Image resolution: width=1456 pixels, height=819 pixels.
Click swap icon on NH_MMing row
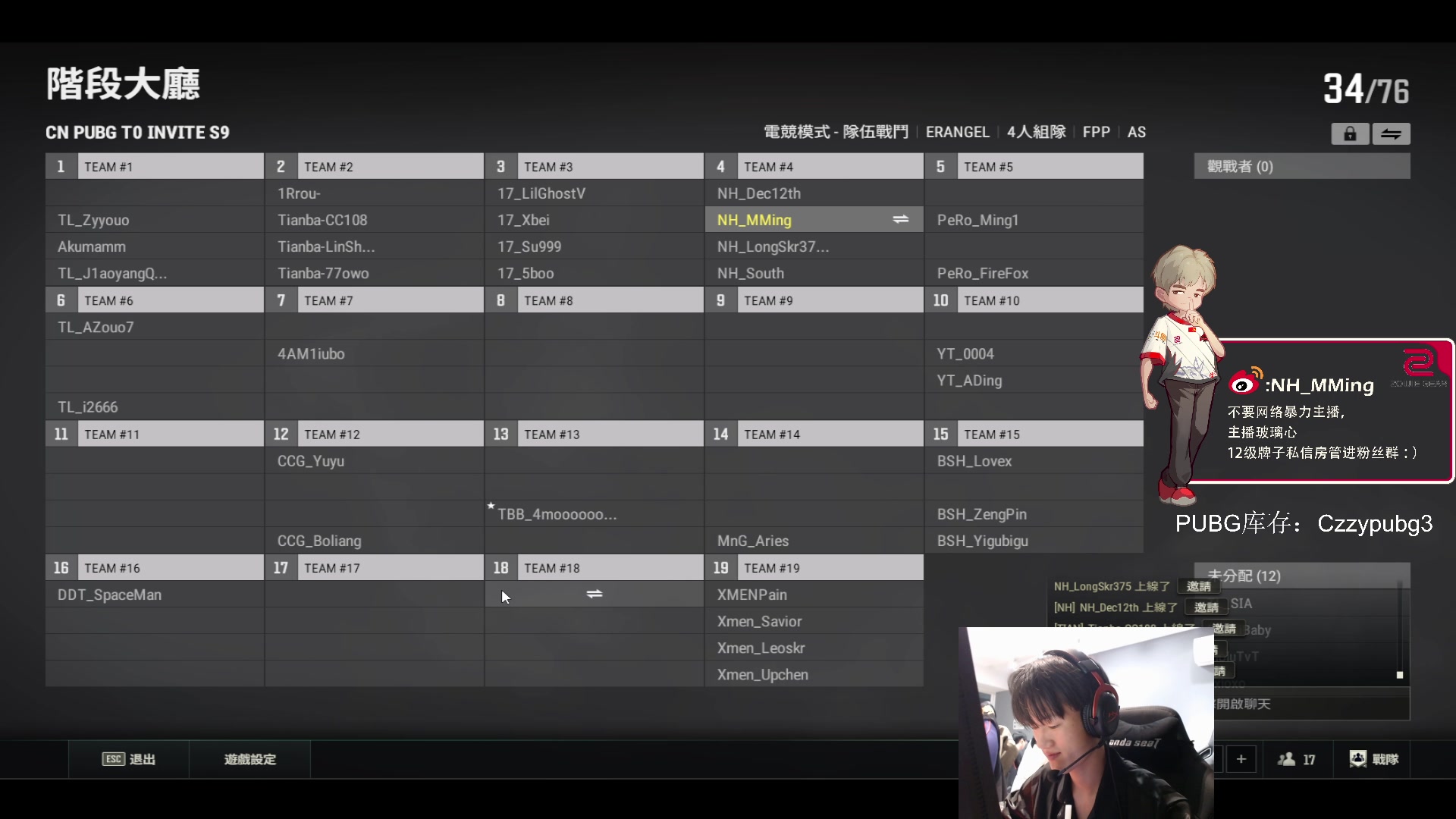[900, 219]
